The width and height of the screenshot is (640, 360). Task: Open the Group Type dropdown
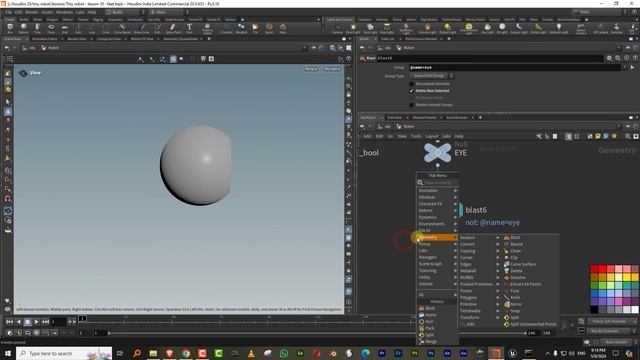click(x=431, y=76)
